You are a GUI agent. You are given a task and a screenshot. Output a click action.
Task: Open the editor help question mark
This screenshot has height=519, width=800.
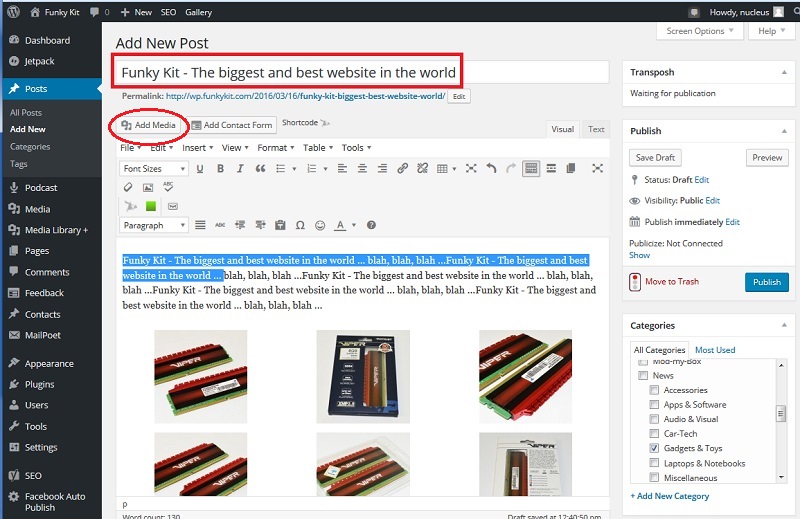(x=371, y=225)
